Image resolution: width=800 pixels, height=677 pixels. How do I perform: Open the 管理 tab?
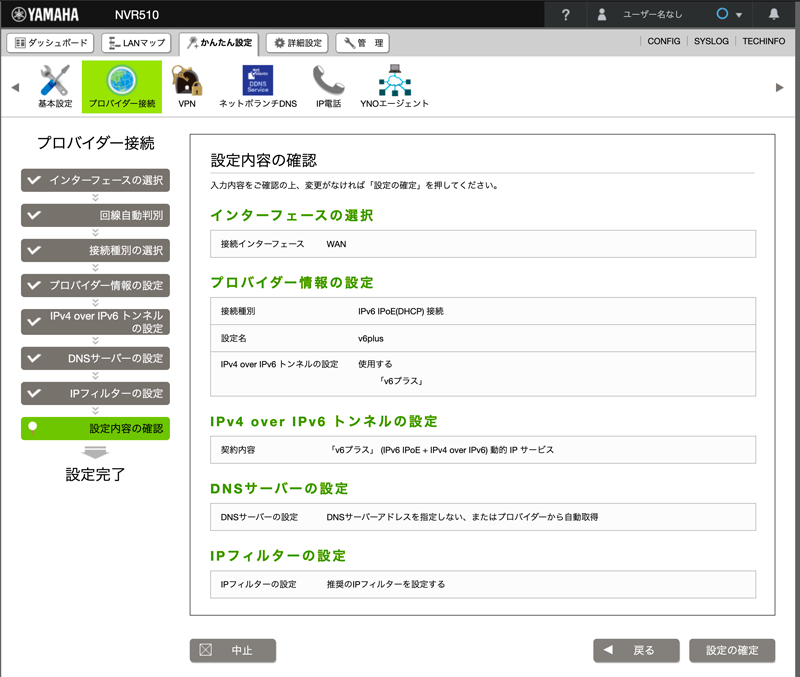363,43
